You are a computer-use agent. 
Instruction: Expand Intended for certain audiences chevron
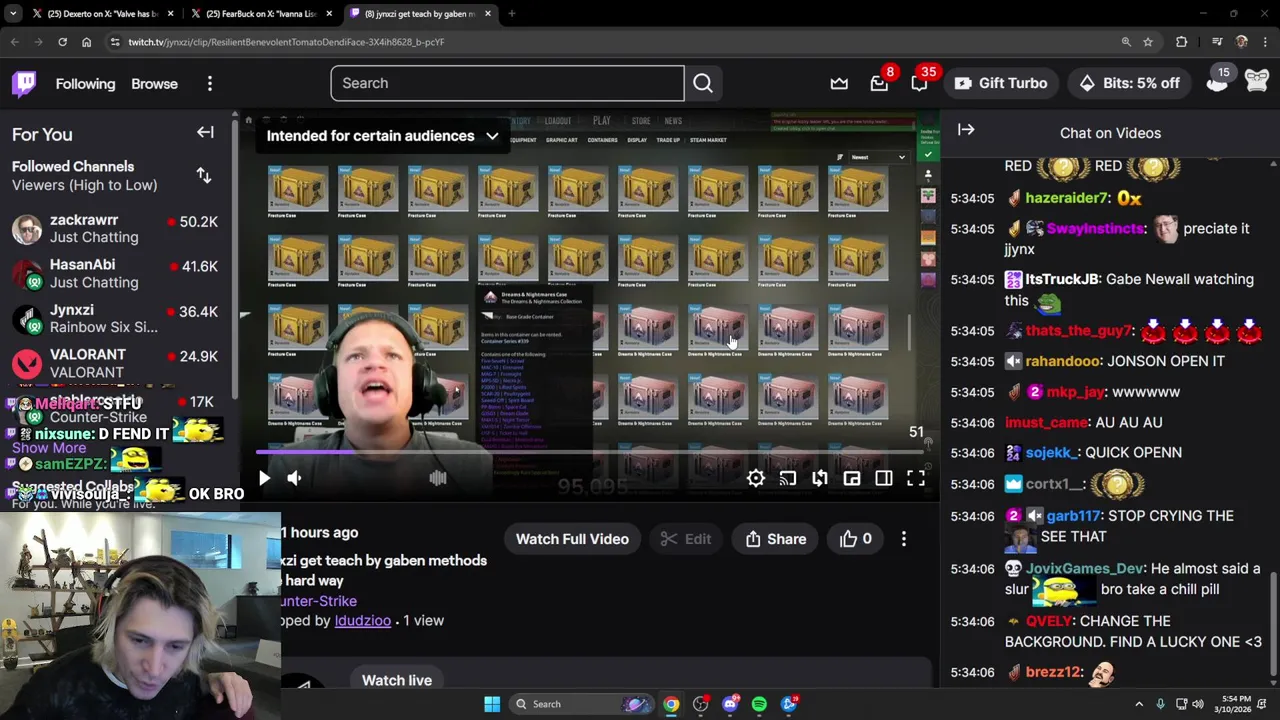pyautogui.click(x=492, y=136)
